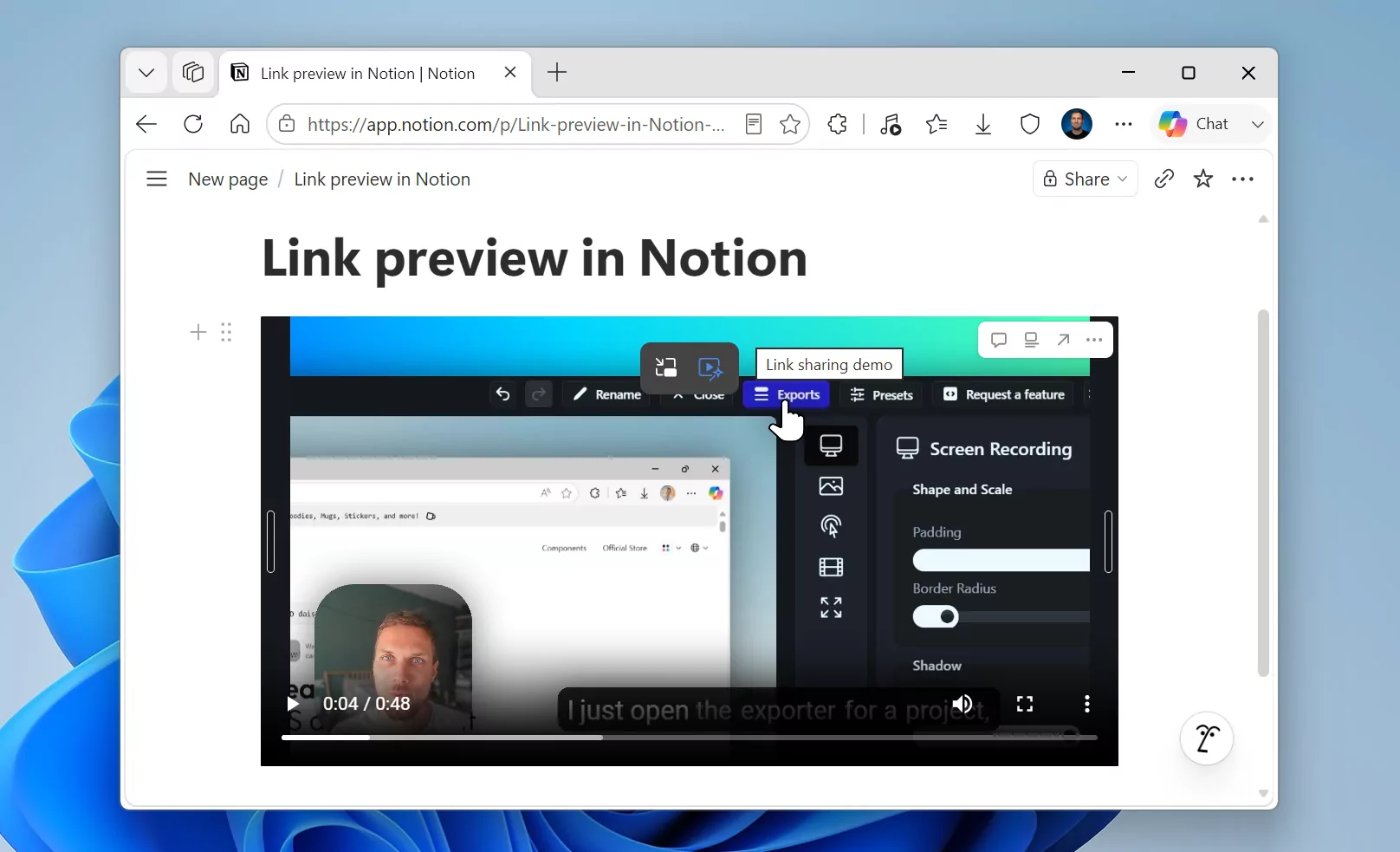Click the Link preview in Notion title

535,258
